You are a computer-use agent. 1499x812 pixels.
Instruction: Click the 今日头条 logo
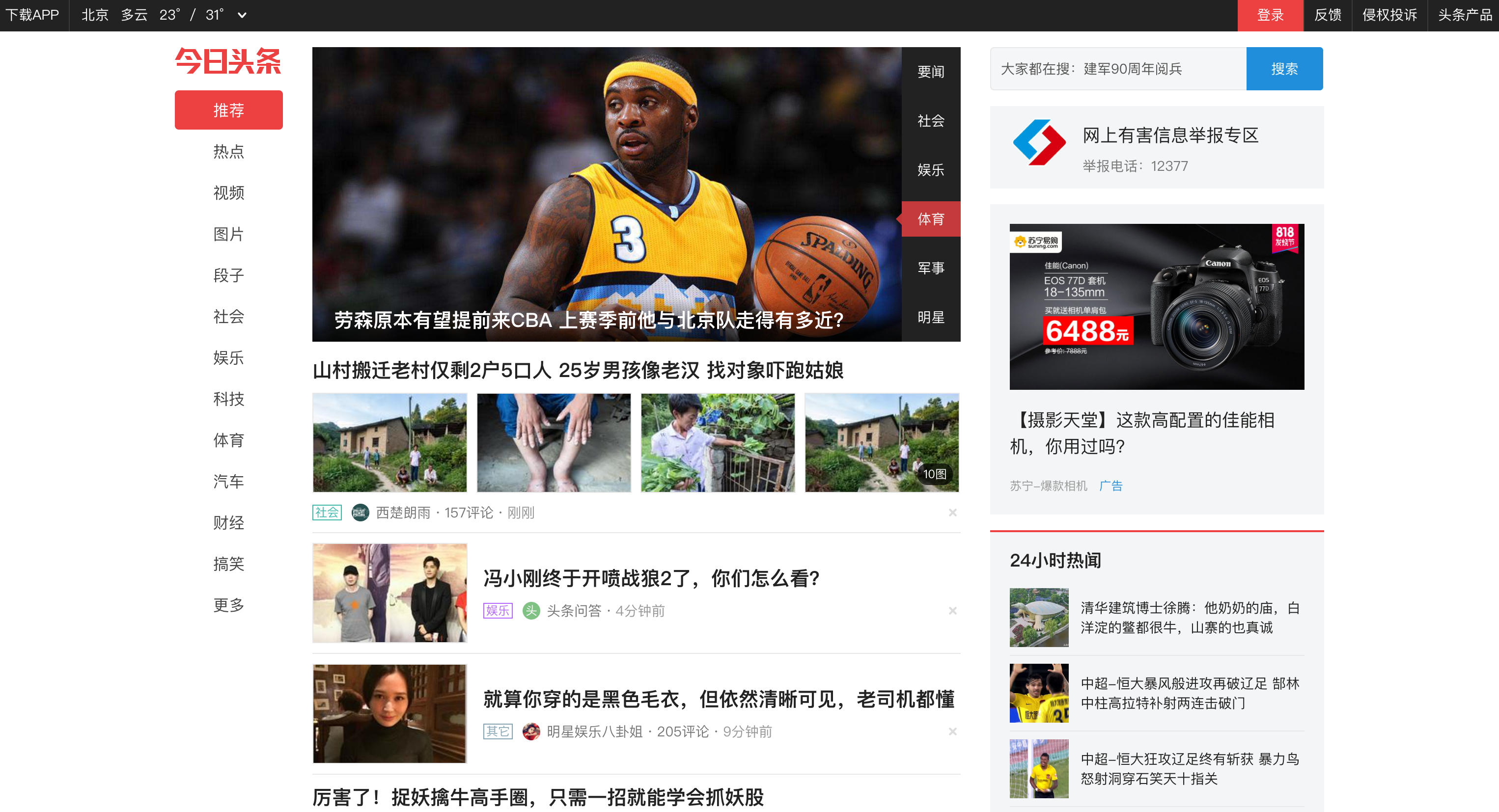click(x=228, y=61)
